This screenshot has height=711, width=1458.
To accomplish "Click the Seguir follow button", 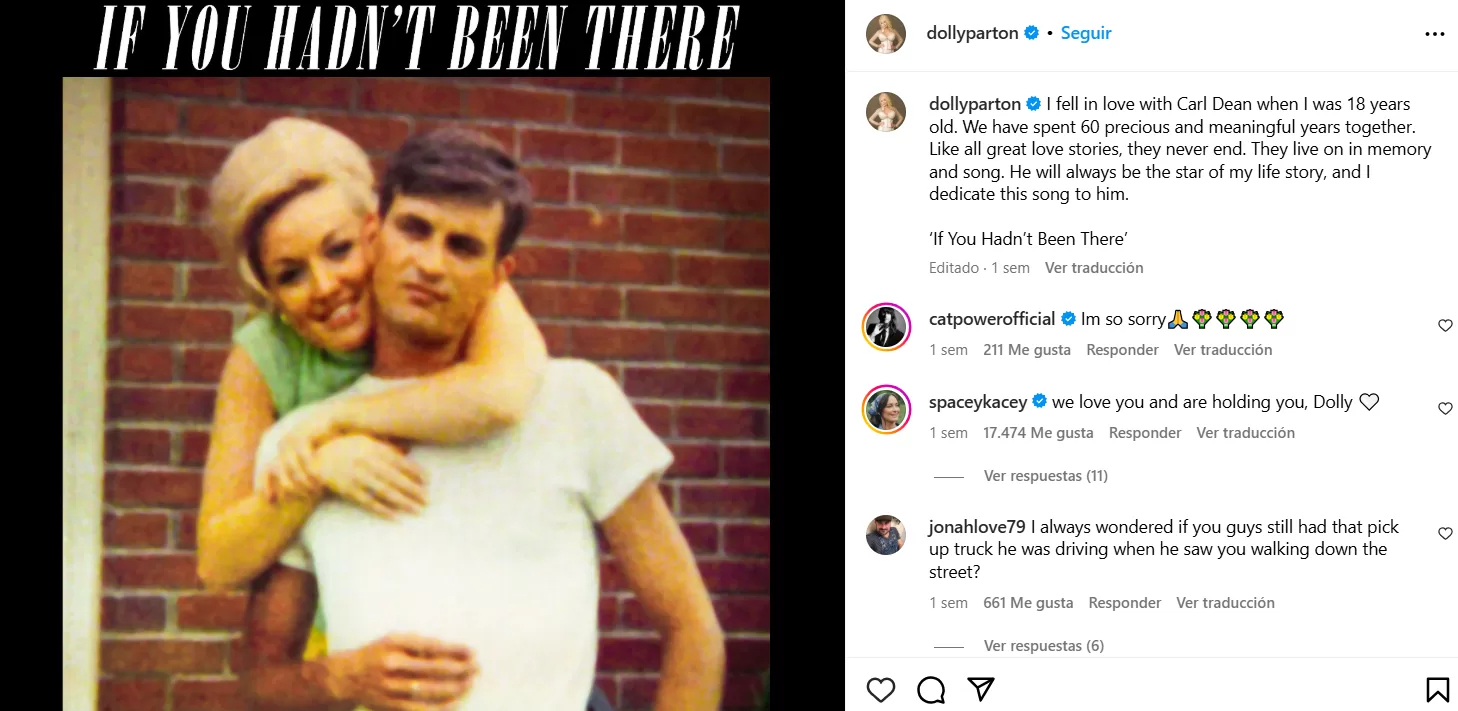I will pos(1086,33).
